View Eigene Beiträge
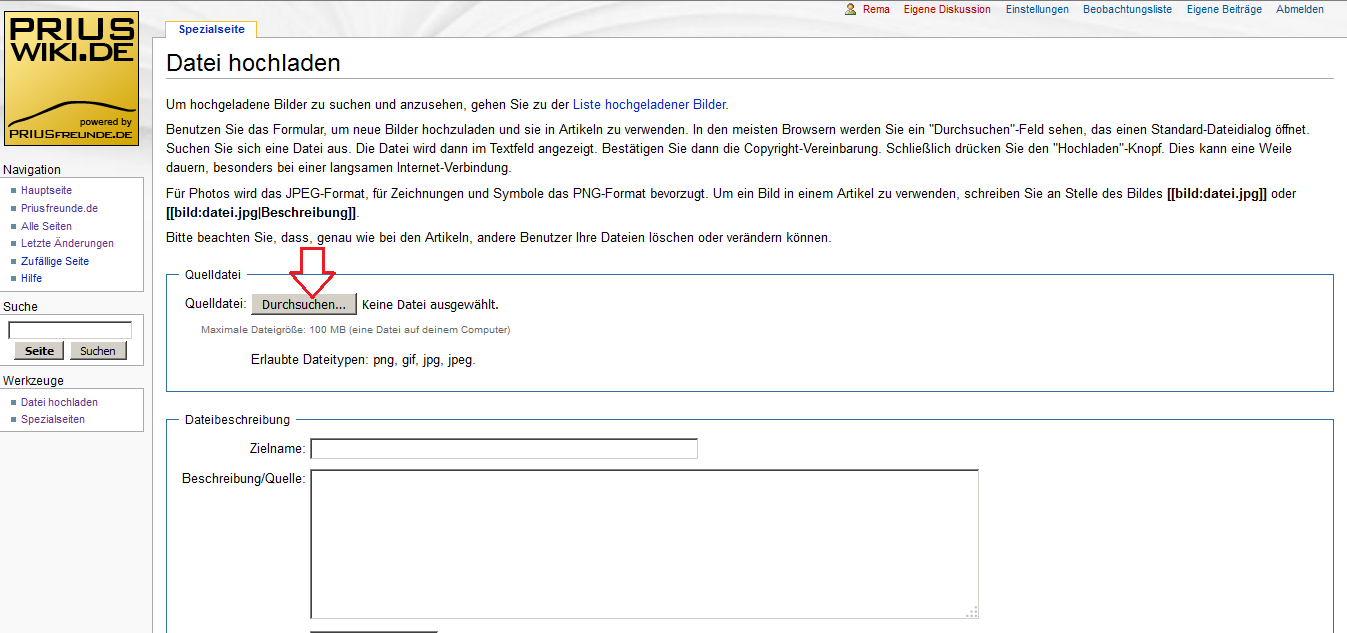Viewport: 1347px width, 633px height. (x=1224, y=9)
